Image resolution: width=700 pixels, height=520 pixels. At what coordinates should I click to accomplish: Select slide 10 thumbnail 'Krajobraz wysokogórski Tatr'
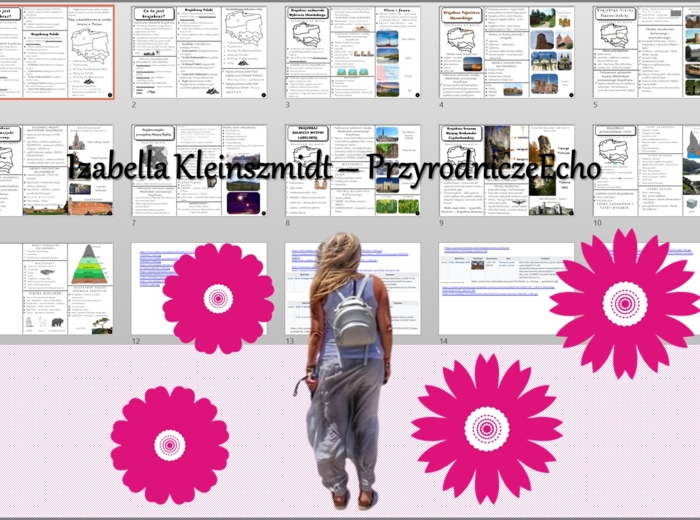[646, 171]
